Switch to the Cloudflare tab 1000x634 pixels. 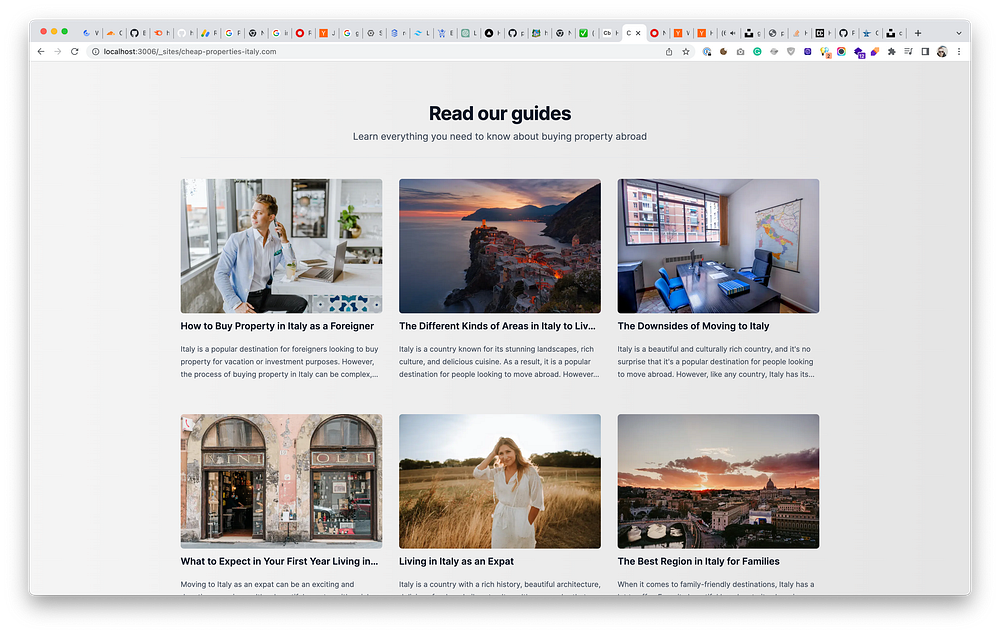click(x=114, y=33)
